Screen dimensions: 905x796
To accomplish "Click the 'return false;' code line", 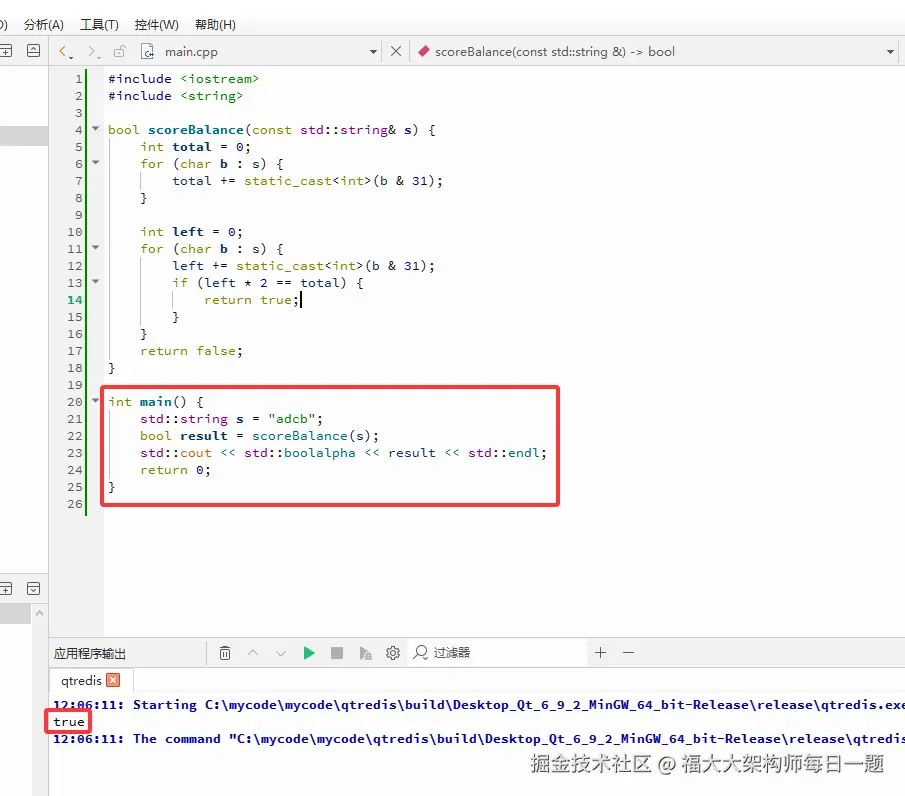I will tap(191, 350).
